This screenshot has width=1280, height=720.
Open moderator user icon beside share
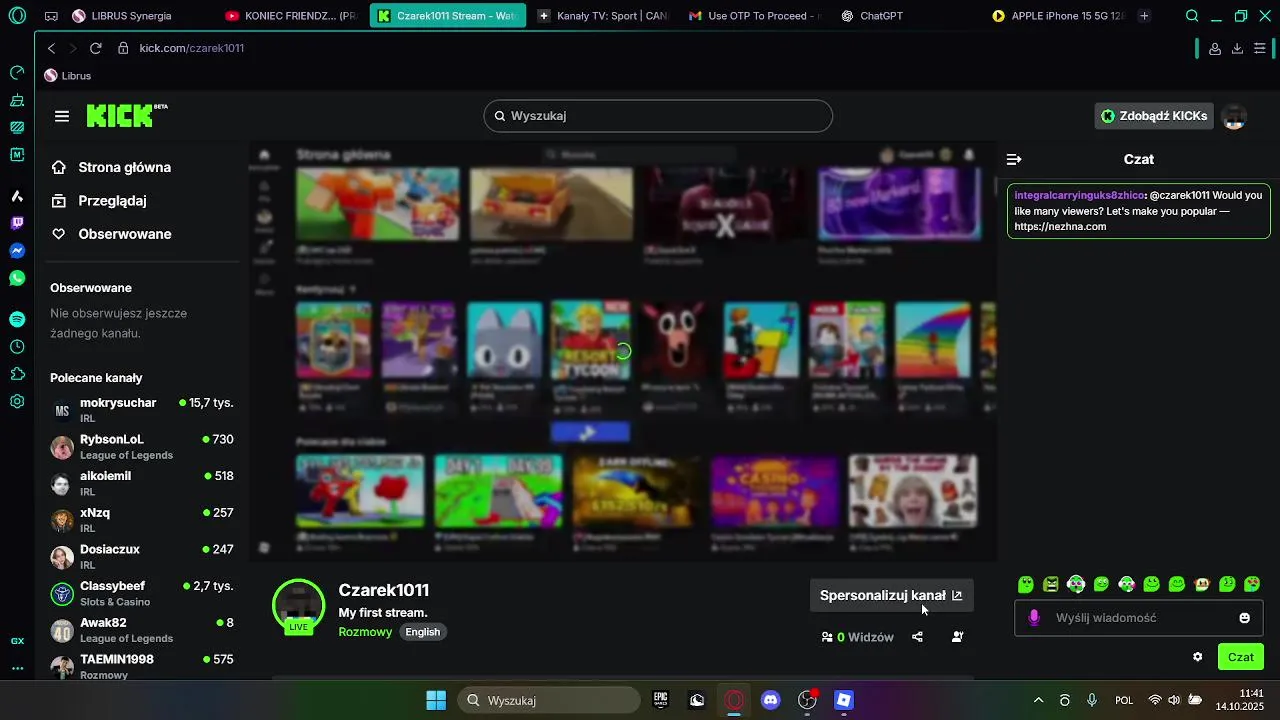pos(957,637)
